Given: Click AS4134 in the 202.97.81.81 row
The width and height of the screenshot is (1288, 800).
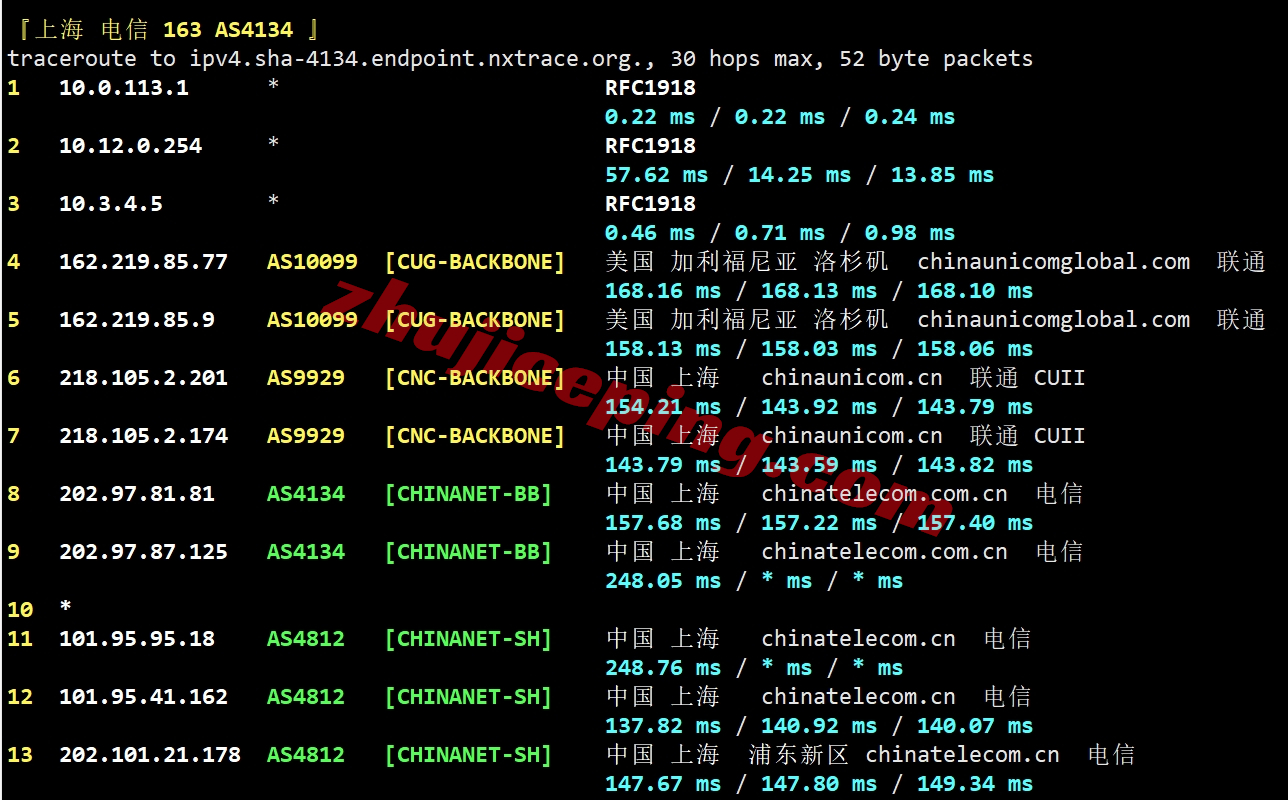Looking at the screenshot, I should [x=306, y=494].
